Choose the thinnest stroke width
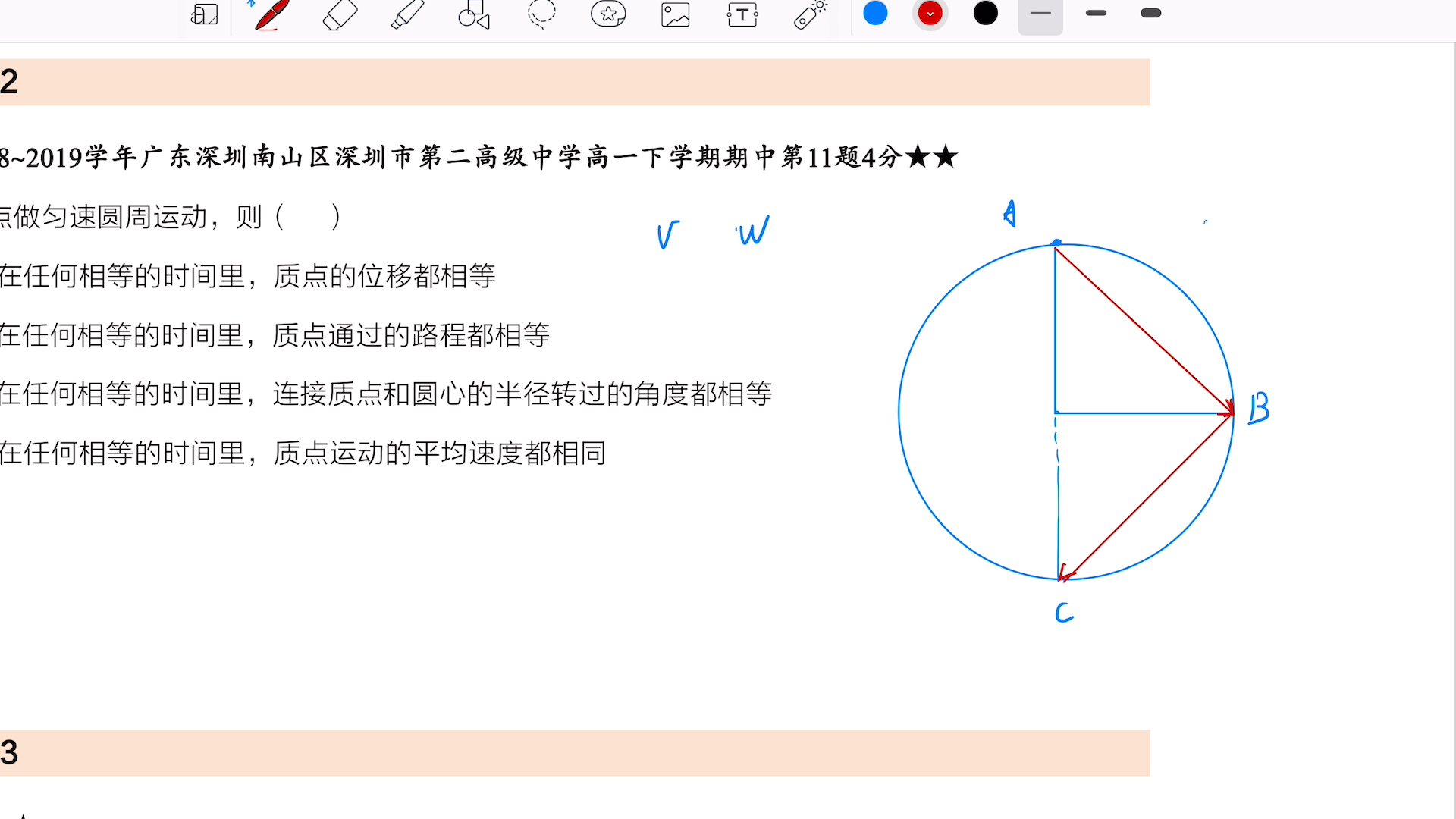 click(1040, 14)
